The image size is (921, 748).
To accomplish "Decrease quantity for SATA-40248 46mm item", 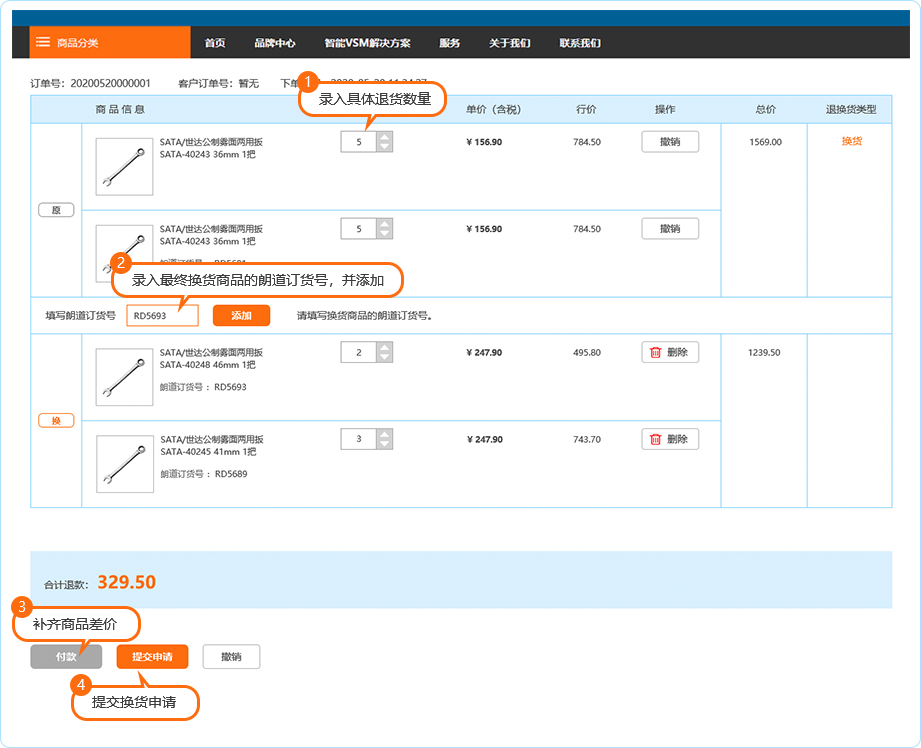I will (x=384, y=357).
